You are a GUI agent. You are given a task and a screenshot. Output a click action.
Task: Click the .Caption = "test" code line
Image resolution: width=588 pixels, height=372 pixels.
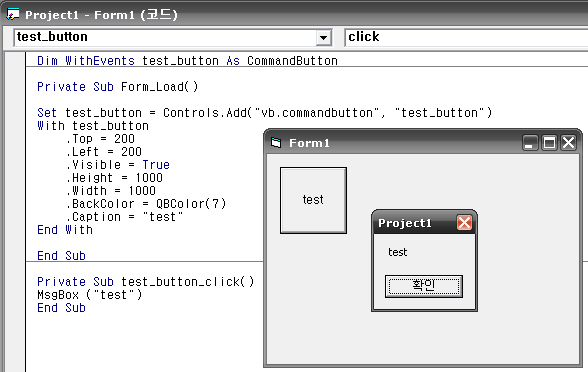124,217
